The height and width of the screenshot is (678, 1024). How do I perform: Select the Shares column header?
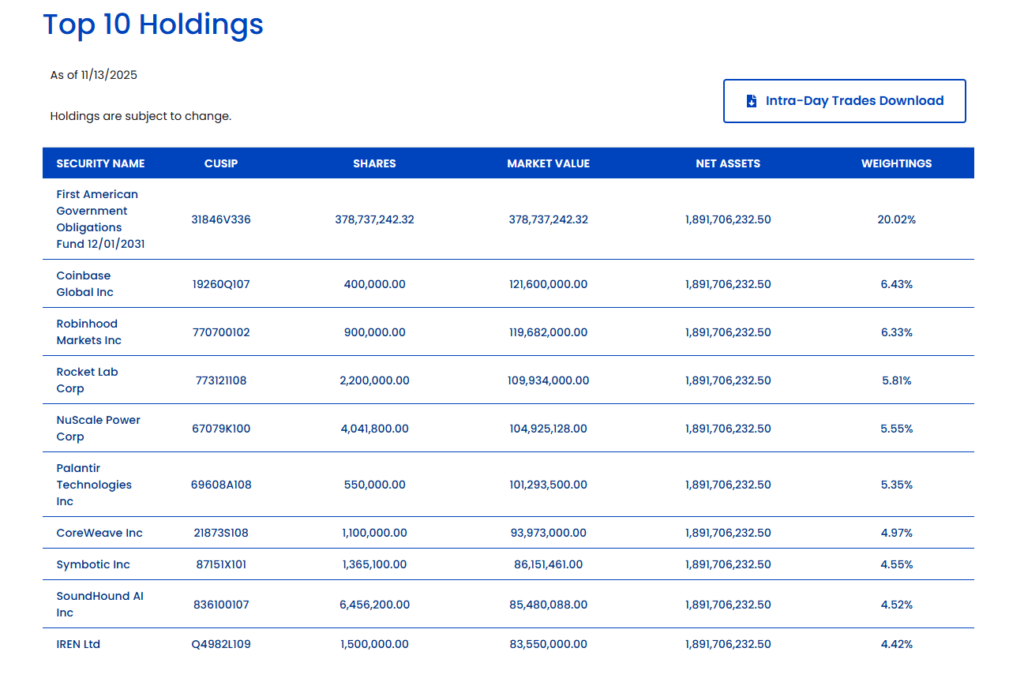coord(374,163)
